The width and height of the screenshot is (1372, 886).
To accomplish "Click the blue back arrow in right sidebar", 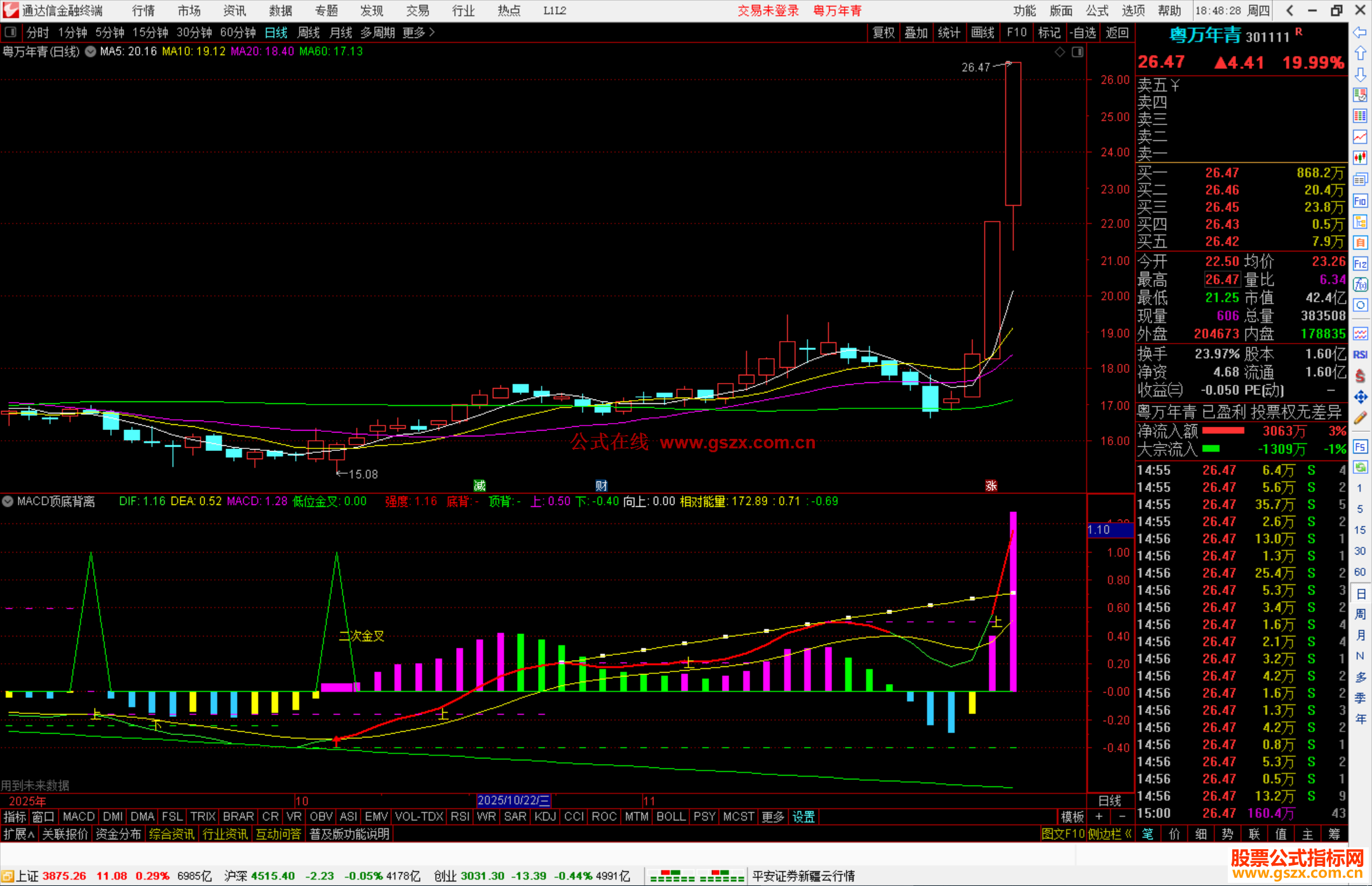I will click(x=1360, y=32).
